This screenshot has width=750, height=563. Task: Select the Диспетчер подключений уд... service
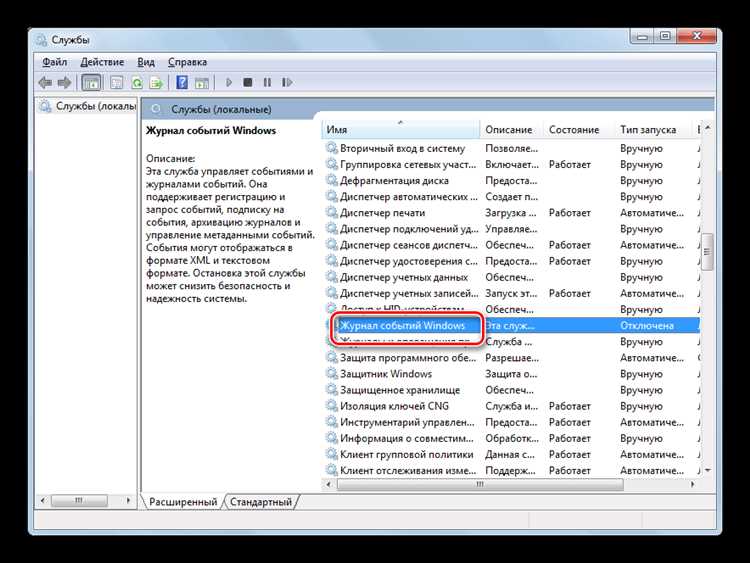(x=511, y=229)
